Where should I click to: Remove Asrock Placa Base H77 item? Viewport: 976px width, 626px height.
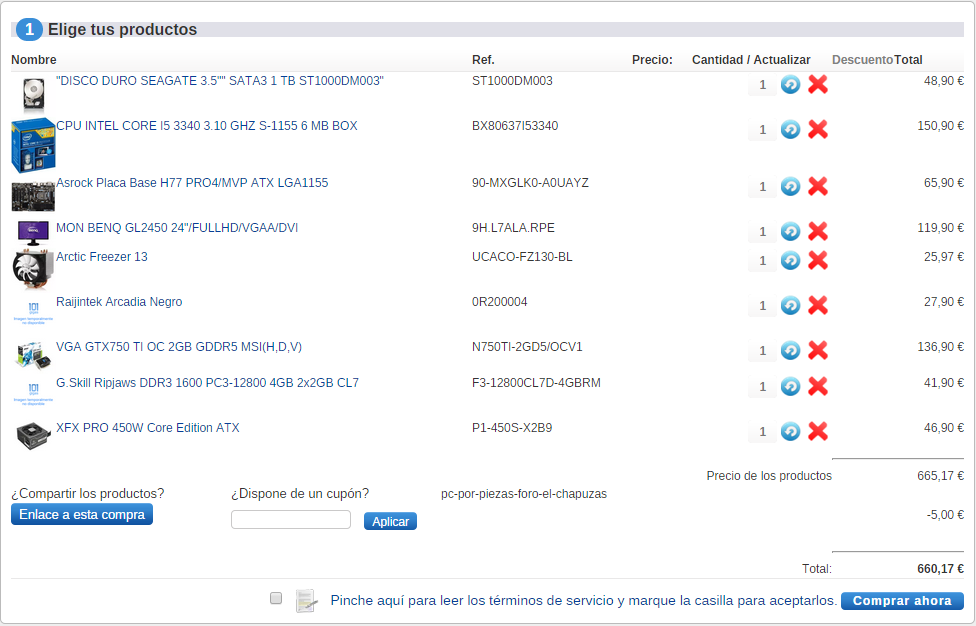pyautogui.click(x=818, y=186)
